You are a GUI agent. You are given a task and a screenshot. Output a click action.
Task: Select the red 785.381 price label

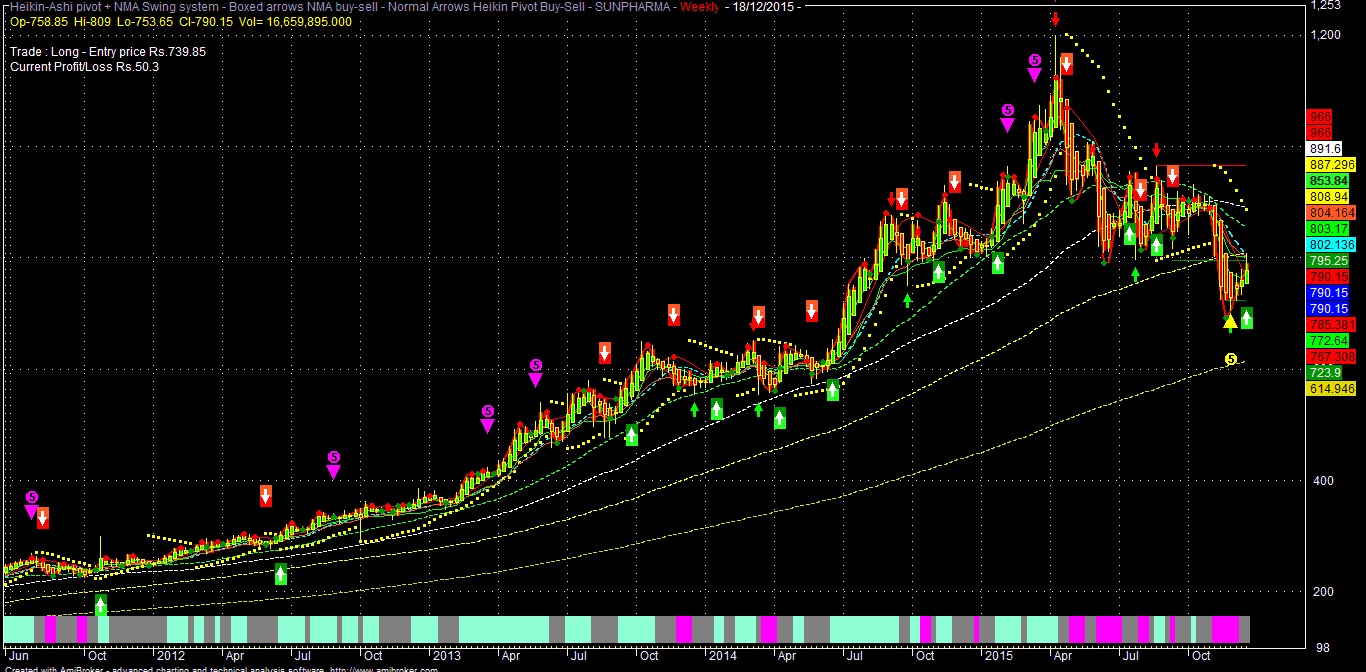1331,325
